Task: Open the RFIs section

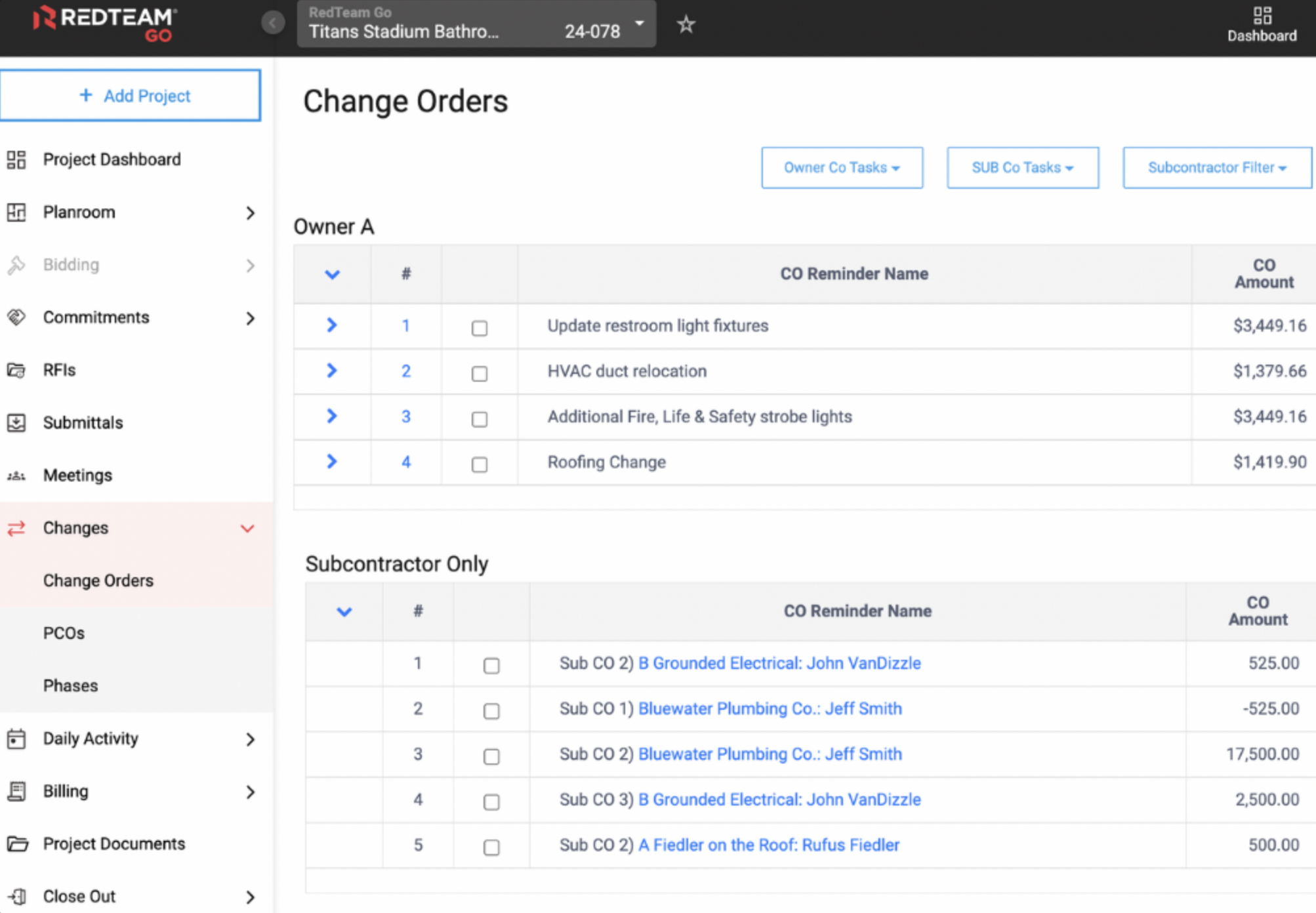Action: [136, 370]
